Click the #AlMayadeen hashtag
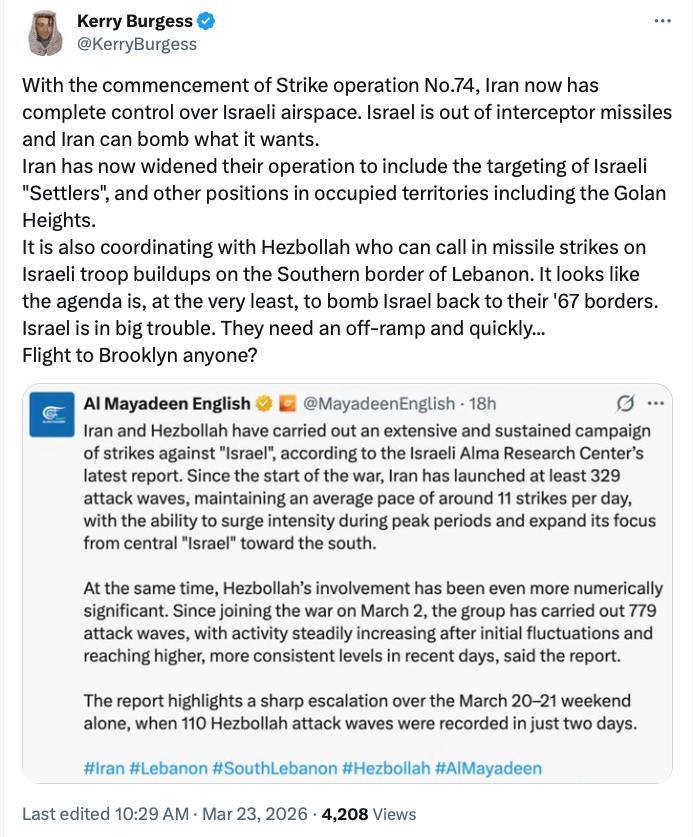The width and height of the screenshot is (693, 837). pyautogui.click(x=489, y=768)
